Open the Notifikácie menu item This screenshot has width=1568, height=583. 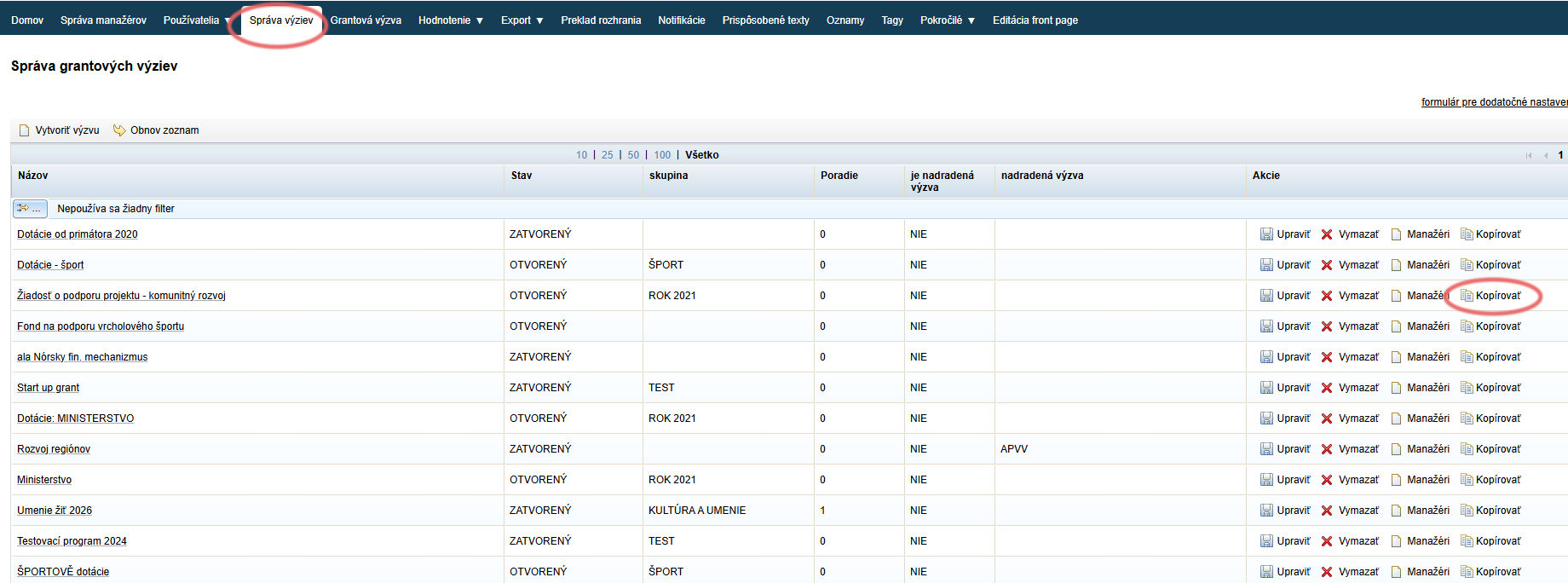[681, 20]
